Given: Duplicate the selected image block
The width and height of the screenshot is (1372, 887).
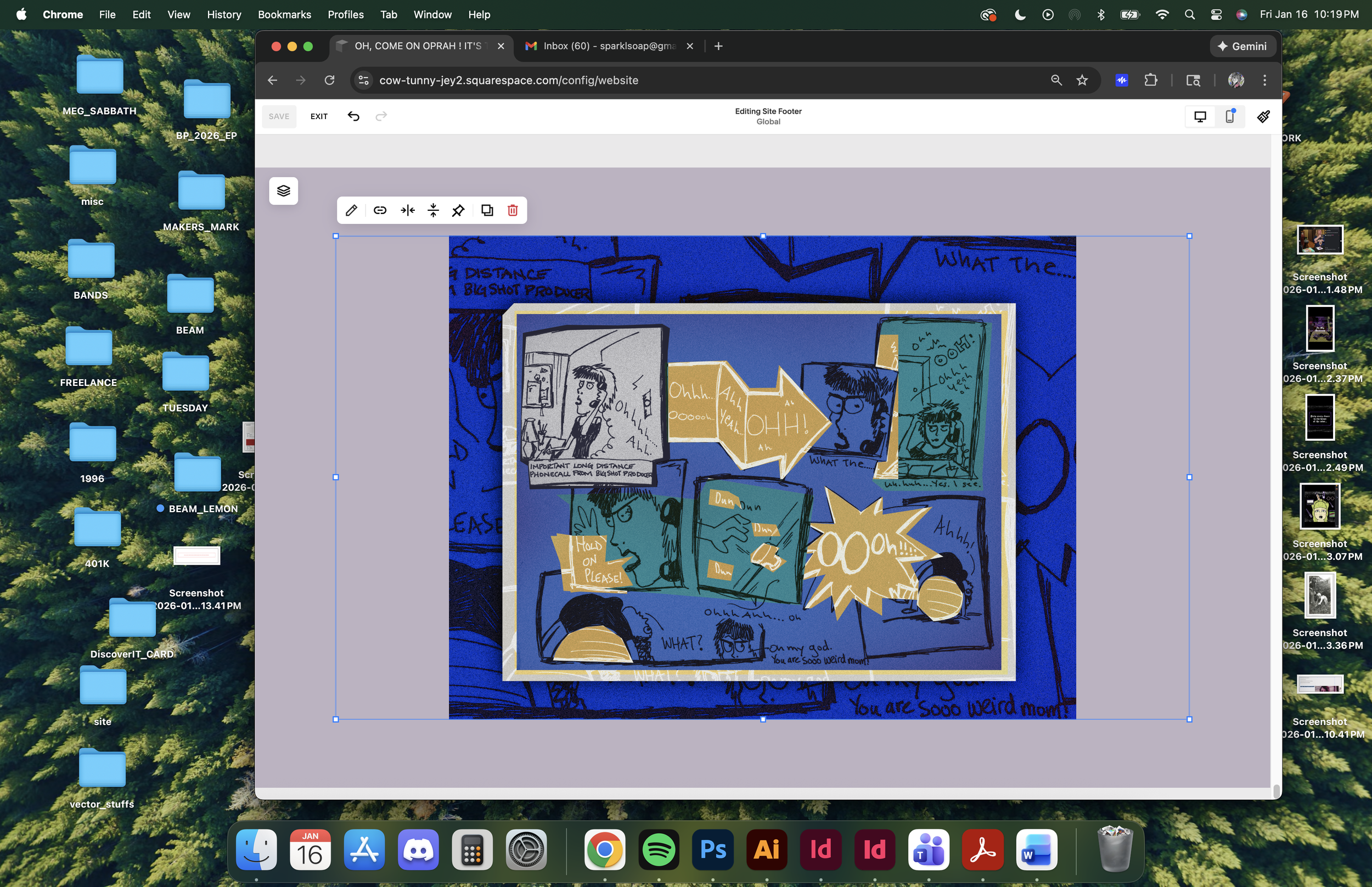Looking at the screenshot, I should point(487,210).
